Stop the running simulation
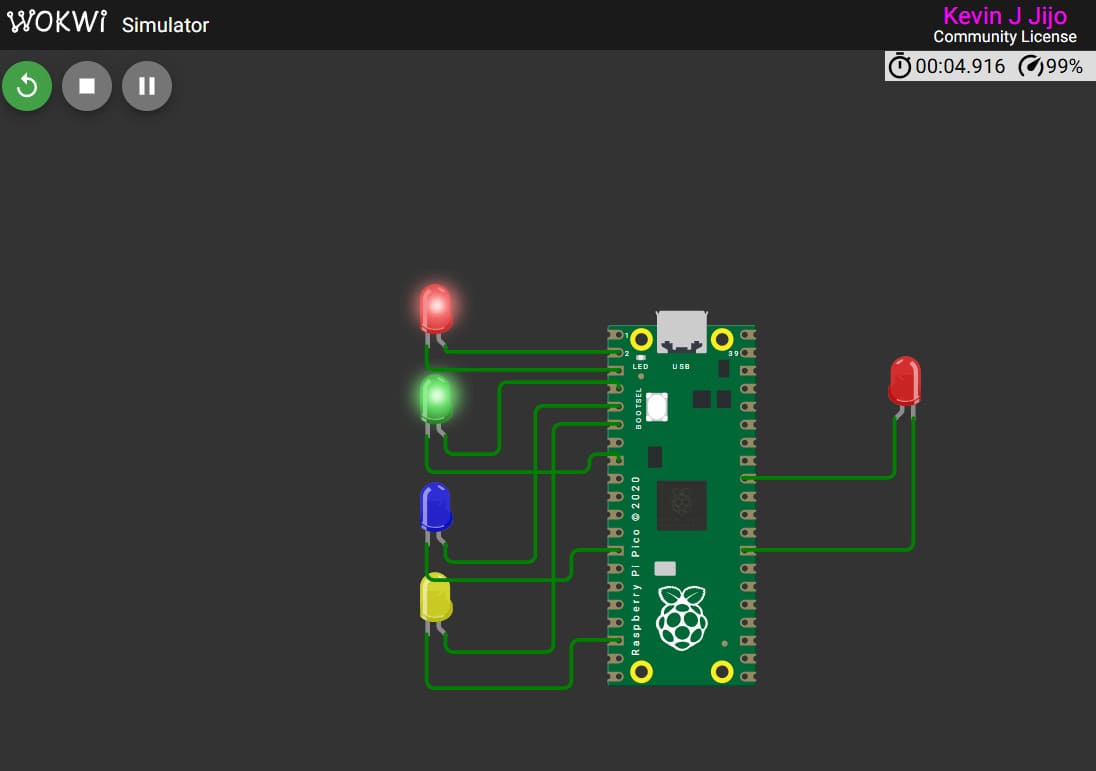 tap(87, 86)
